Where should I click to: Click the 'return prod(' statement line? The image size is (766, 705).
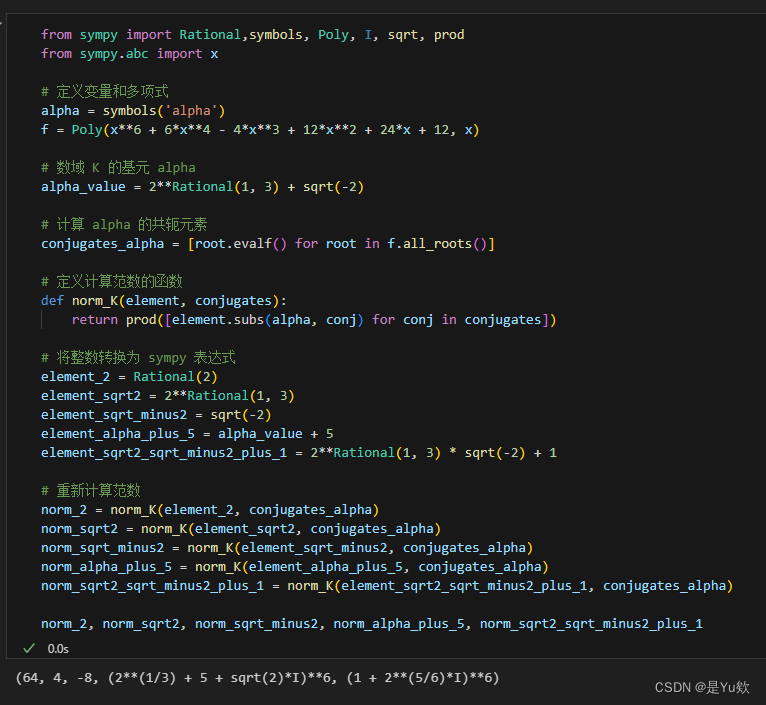click(x=314, y=320)
